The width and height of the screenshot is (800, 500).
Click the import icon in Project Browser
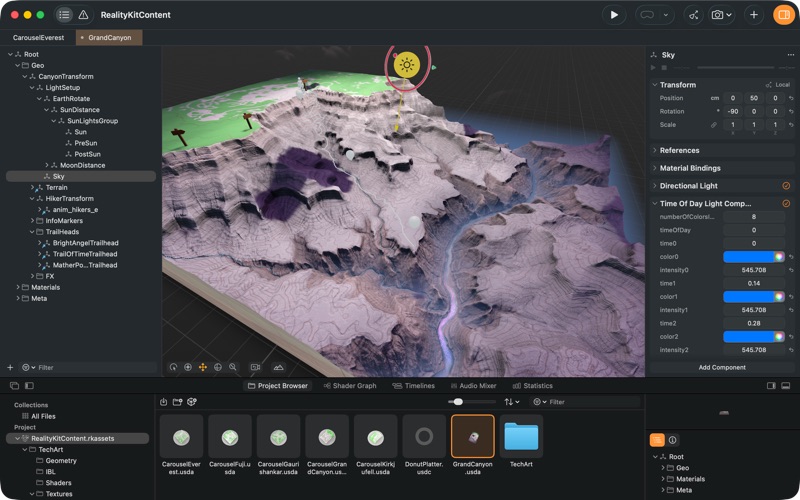pyautogui.click(x=163, y=402)
